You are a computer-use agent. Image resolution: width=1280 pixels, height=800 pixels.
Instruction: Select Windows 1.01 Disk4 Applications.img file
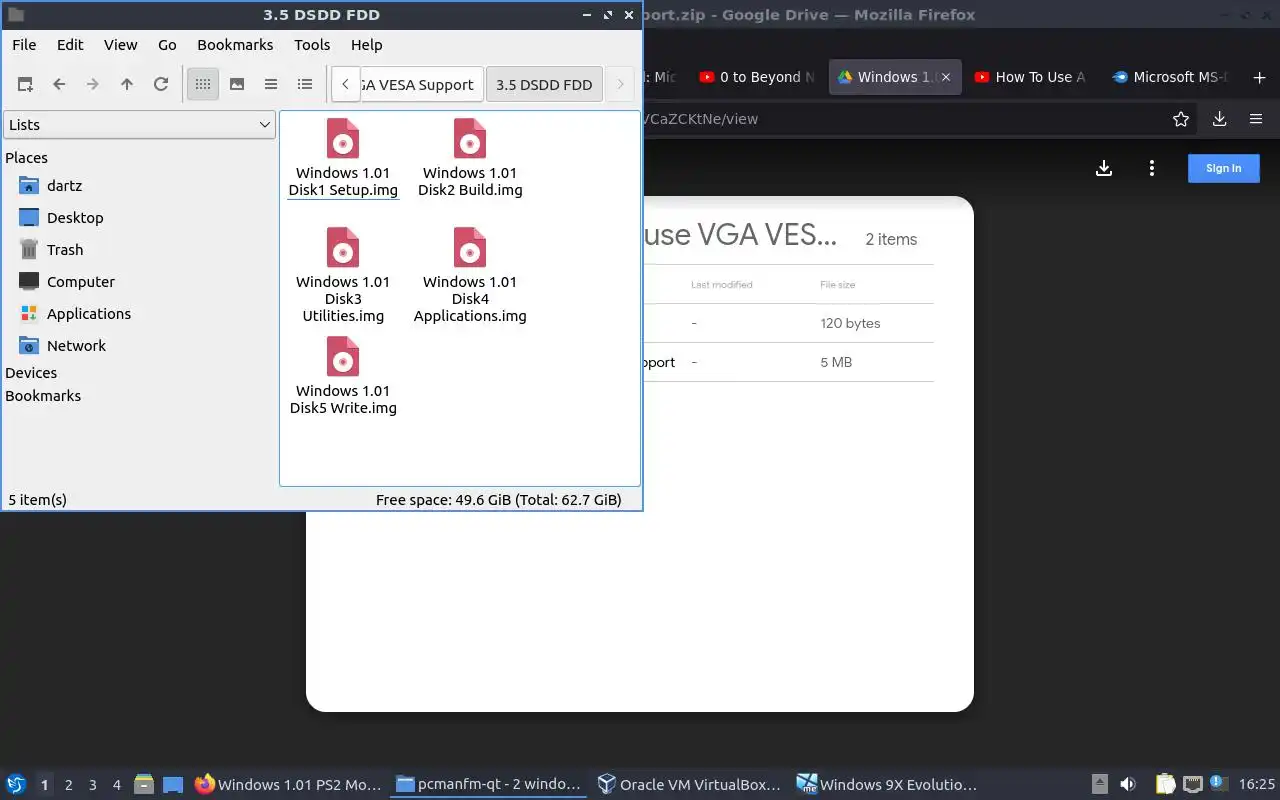470,275
